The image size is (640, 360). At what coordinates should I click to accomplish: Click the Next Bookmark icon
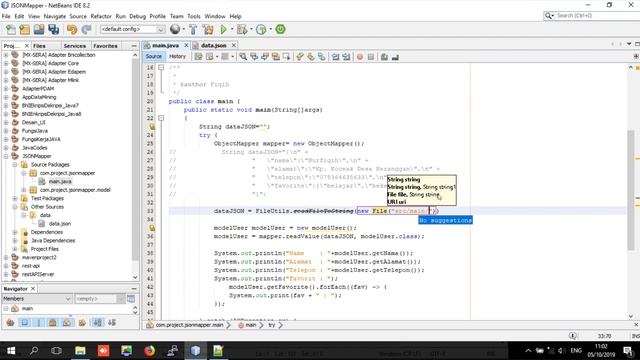(x=311, y=57)
